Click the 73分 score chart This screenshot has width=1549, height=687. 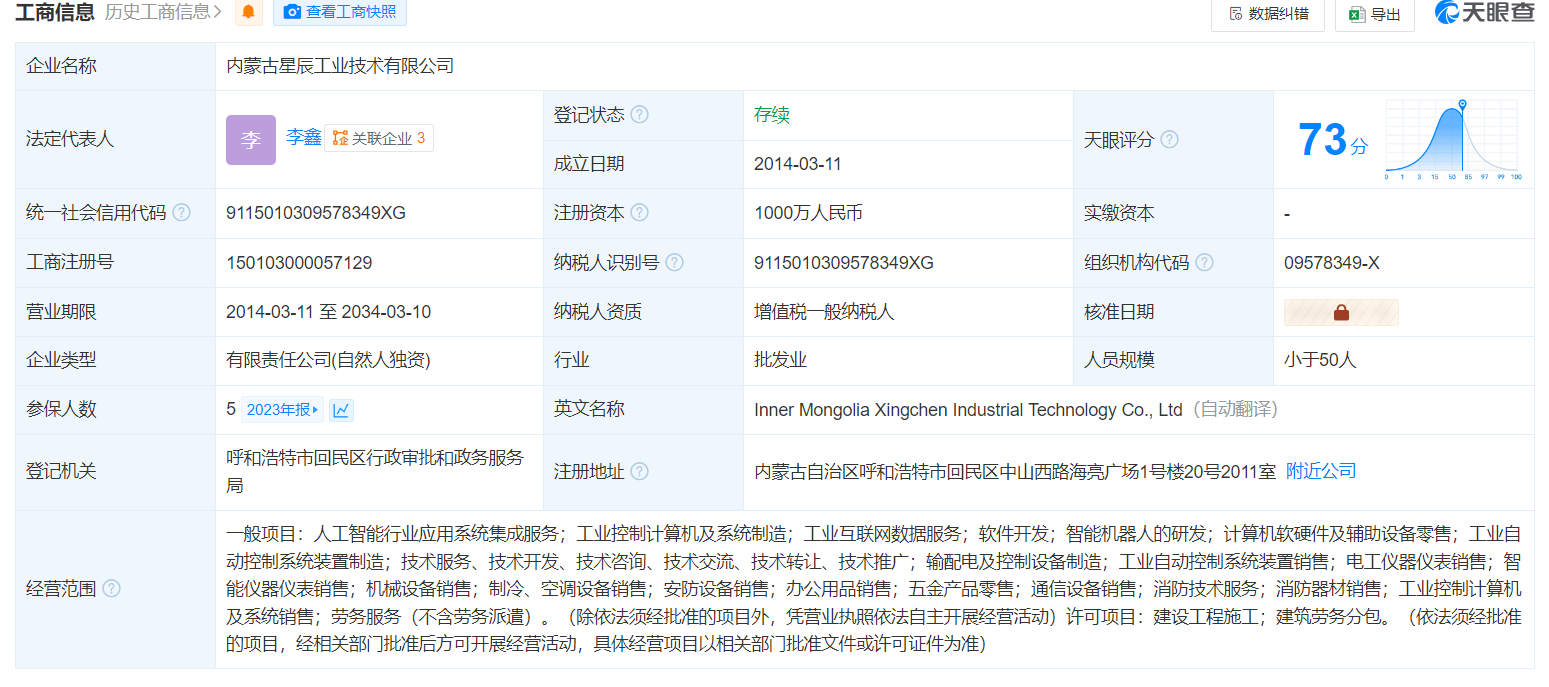(x=1451, y=140)
